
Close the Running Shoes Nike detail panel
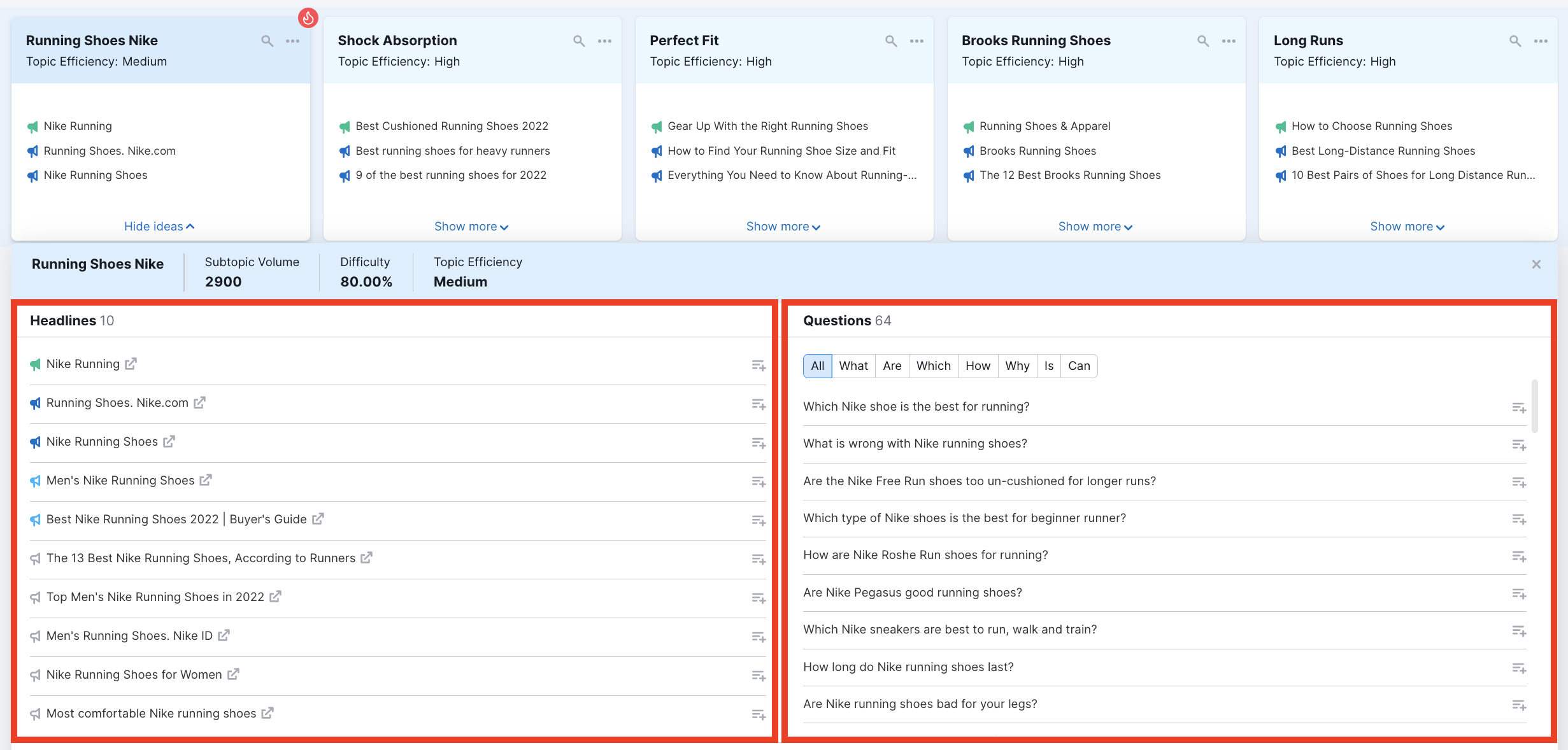point(1536,264)
